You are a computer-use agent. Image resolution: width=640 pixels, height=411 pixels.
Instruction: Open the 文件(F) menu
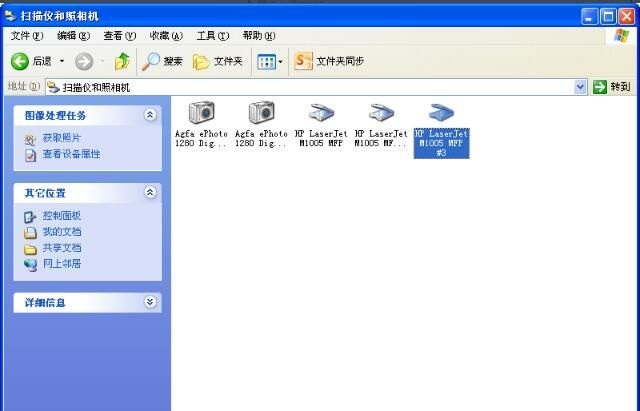pyautogui.click(x=27, y=36)
